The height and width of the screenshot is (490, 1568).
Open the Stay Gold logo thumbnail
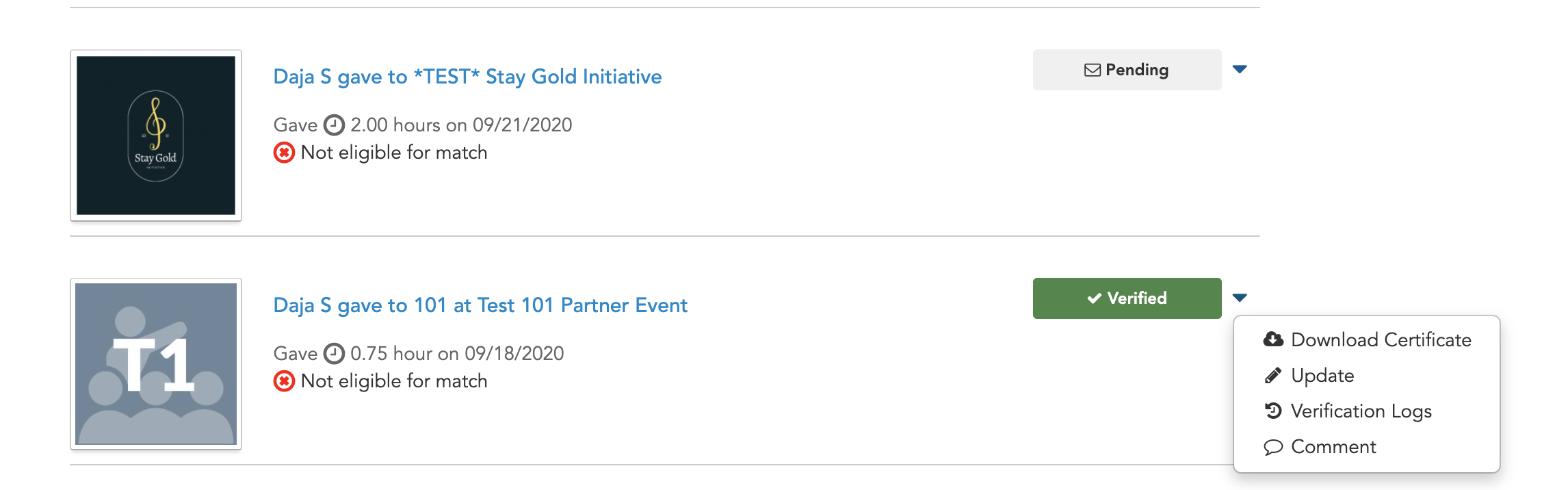[x=156, y=136]
